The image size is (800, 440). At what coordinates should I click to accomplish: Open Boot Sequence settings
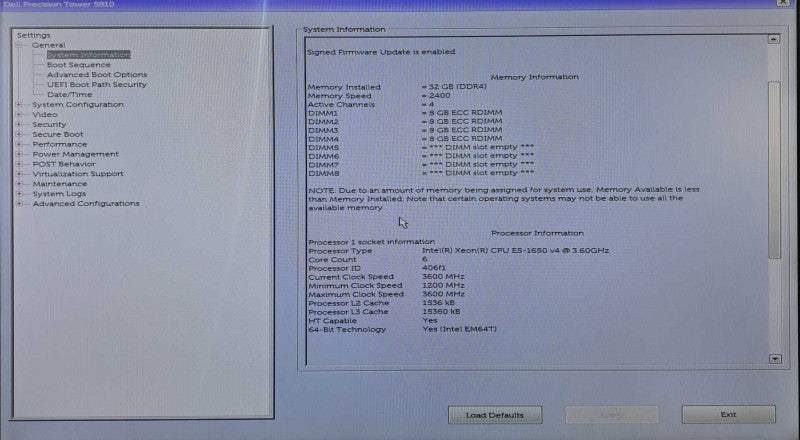[79, 65]
